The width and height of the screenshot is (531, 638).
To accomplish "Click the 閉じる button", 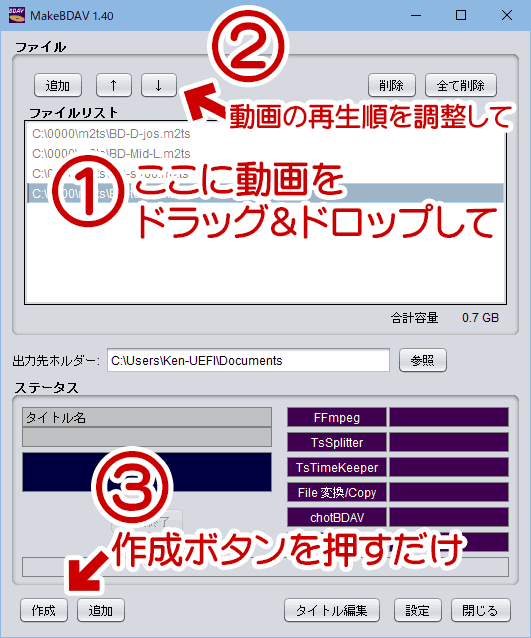I will (x=481, y=610).
